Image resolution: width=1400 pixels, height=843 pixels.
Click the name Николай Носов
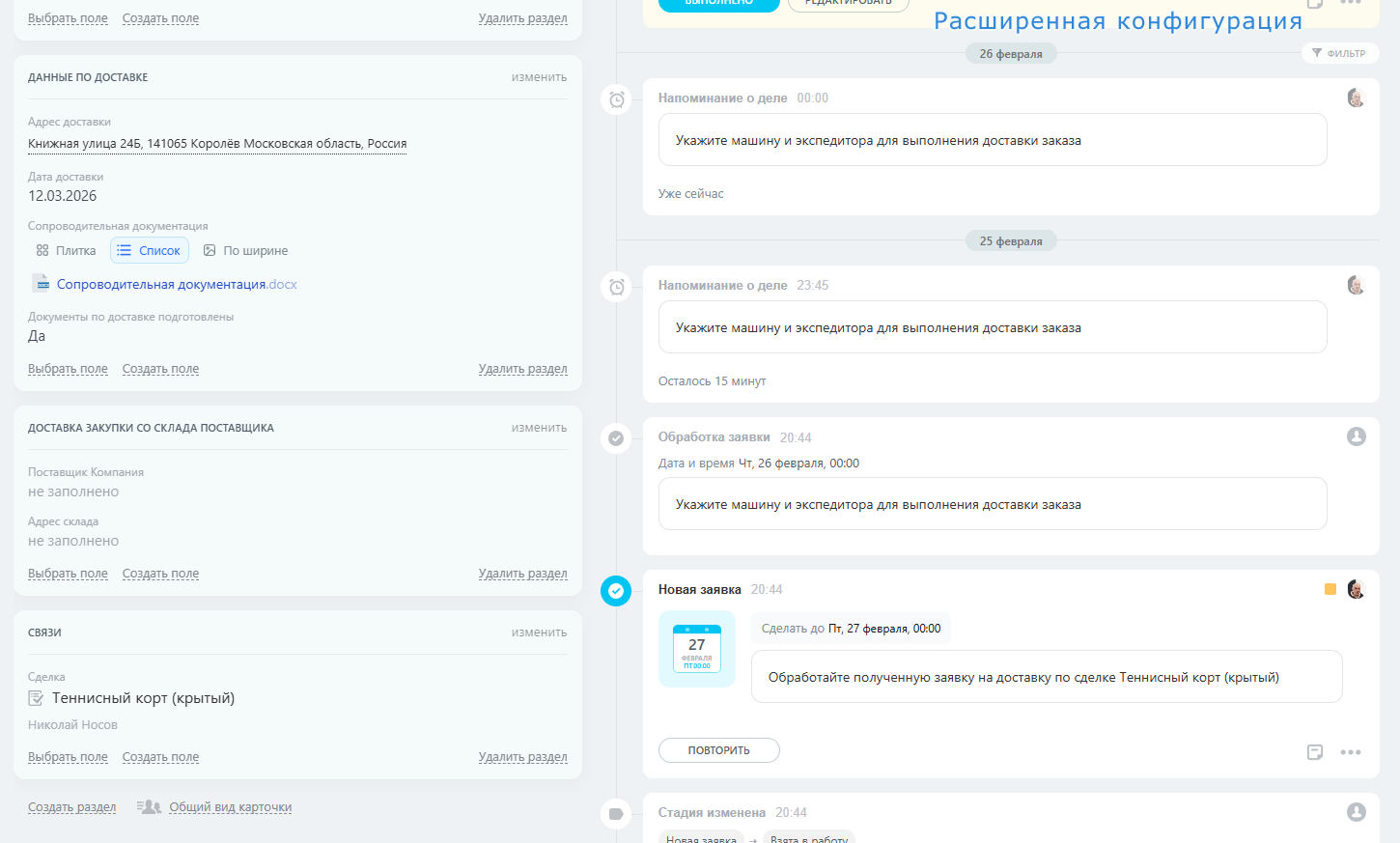72,725
